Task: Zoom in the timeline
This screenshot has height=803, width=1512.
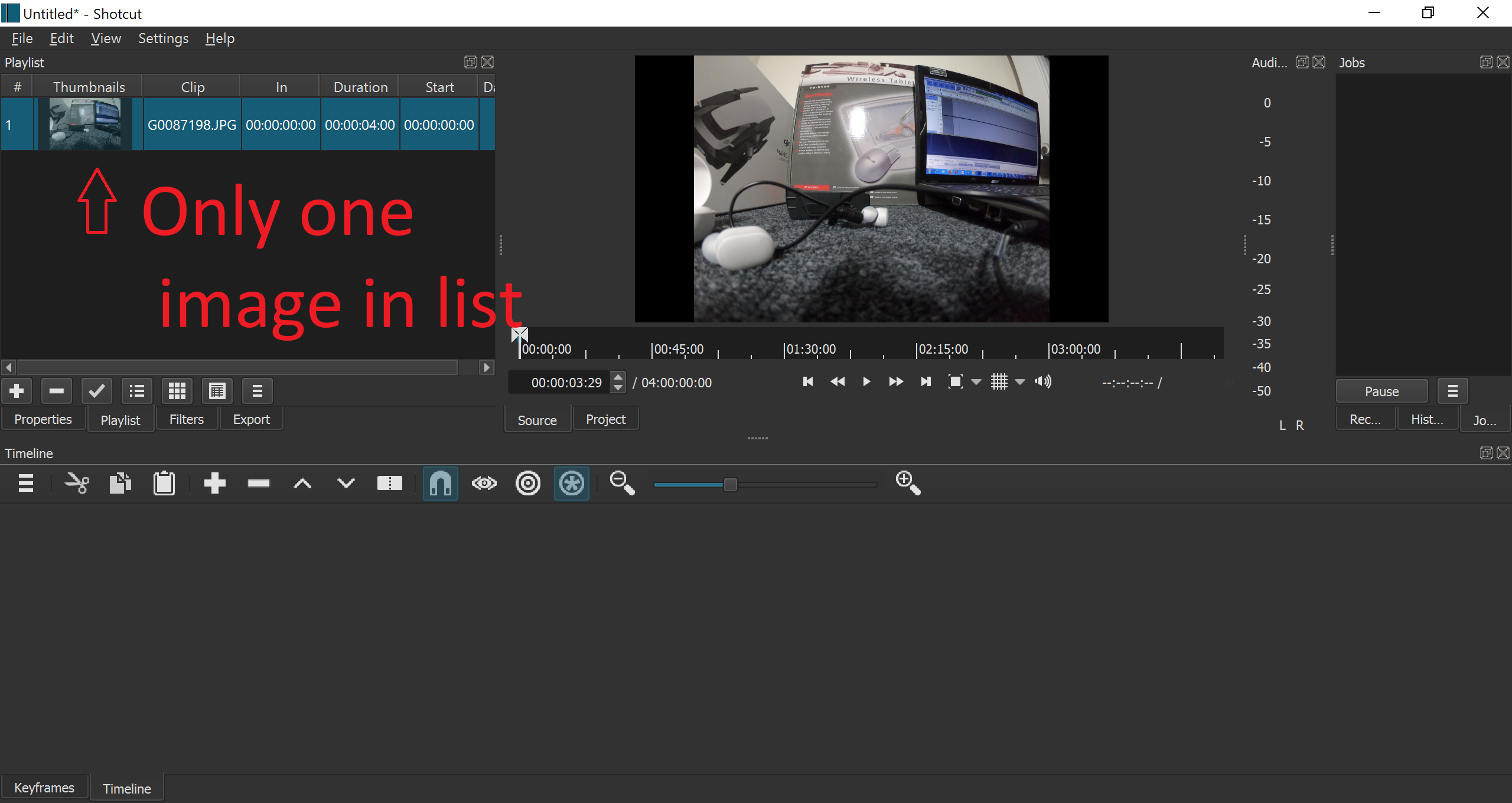Action: [908, 484]
